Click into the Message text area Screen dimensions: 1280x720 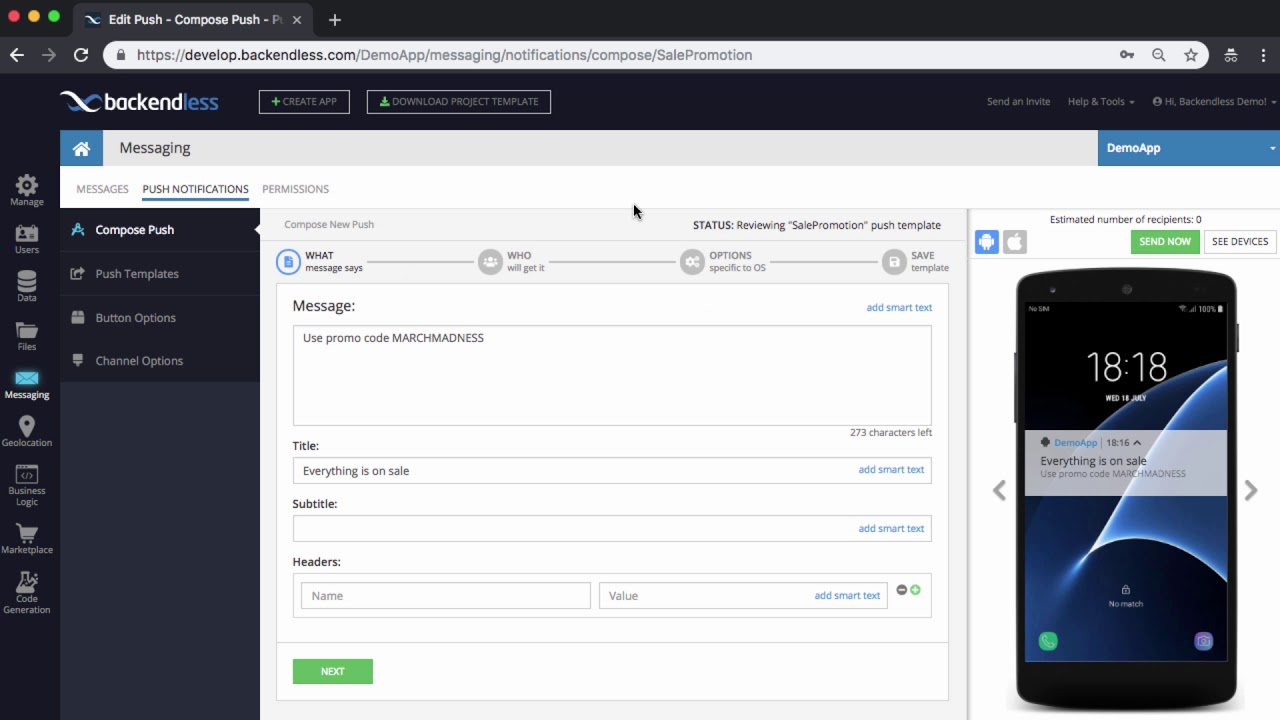612,375
